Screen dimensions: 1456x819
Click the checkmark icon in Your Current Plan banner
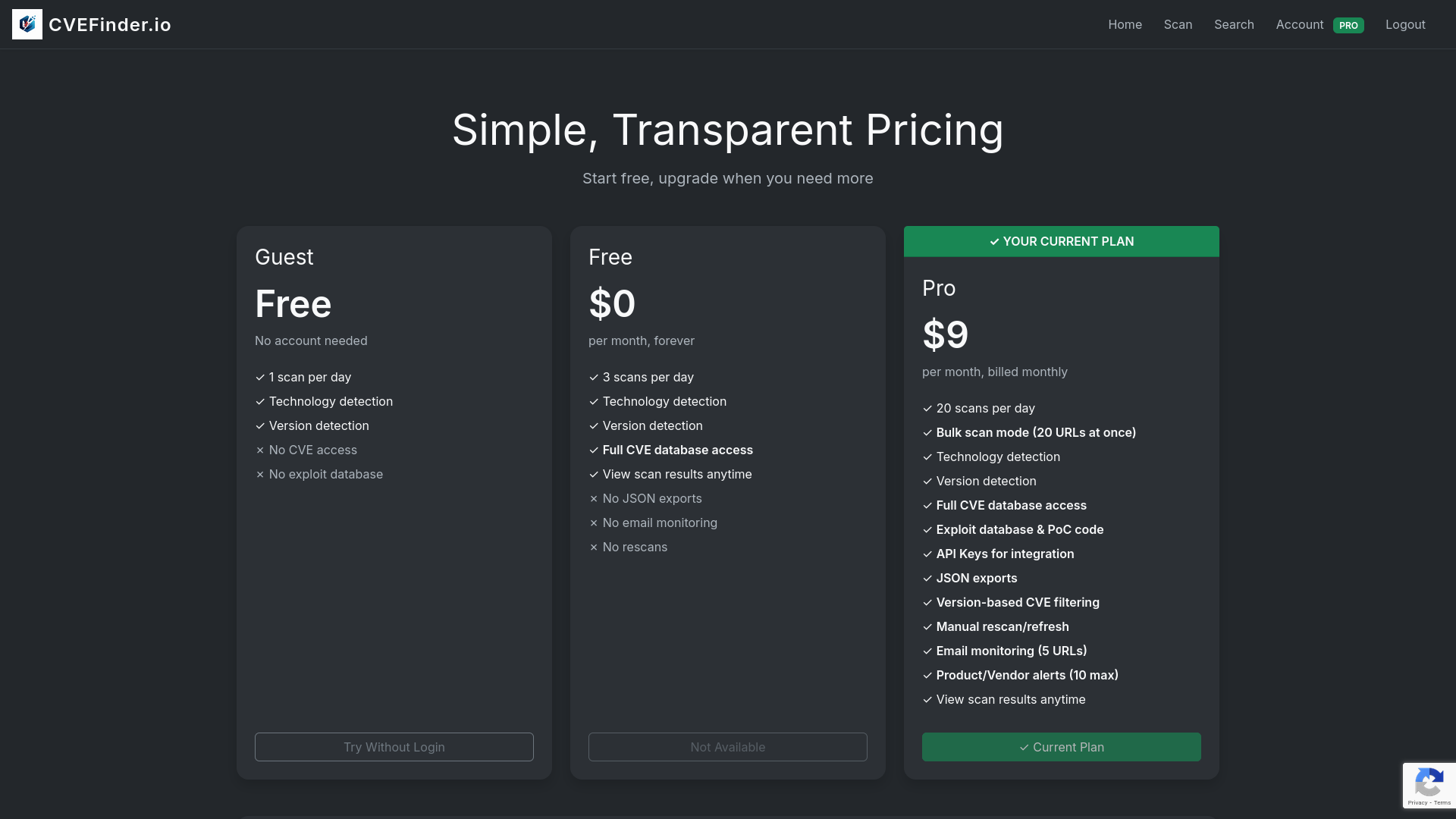coord(994,242)
